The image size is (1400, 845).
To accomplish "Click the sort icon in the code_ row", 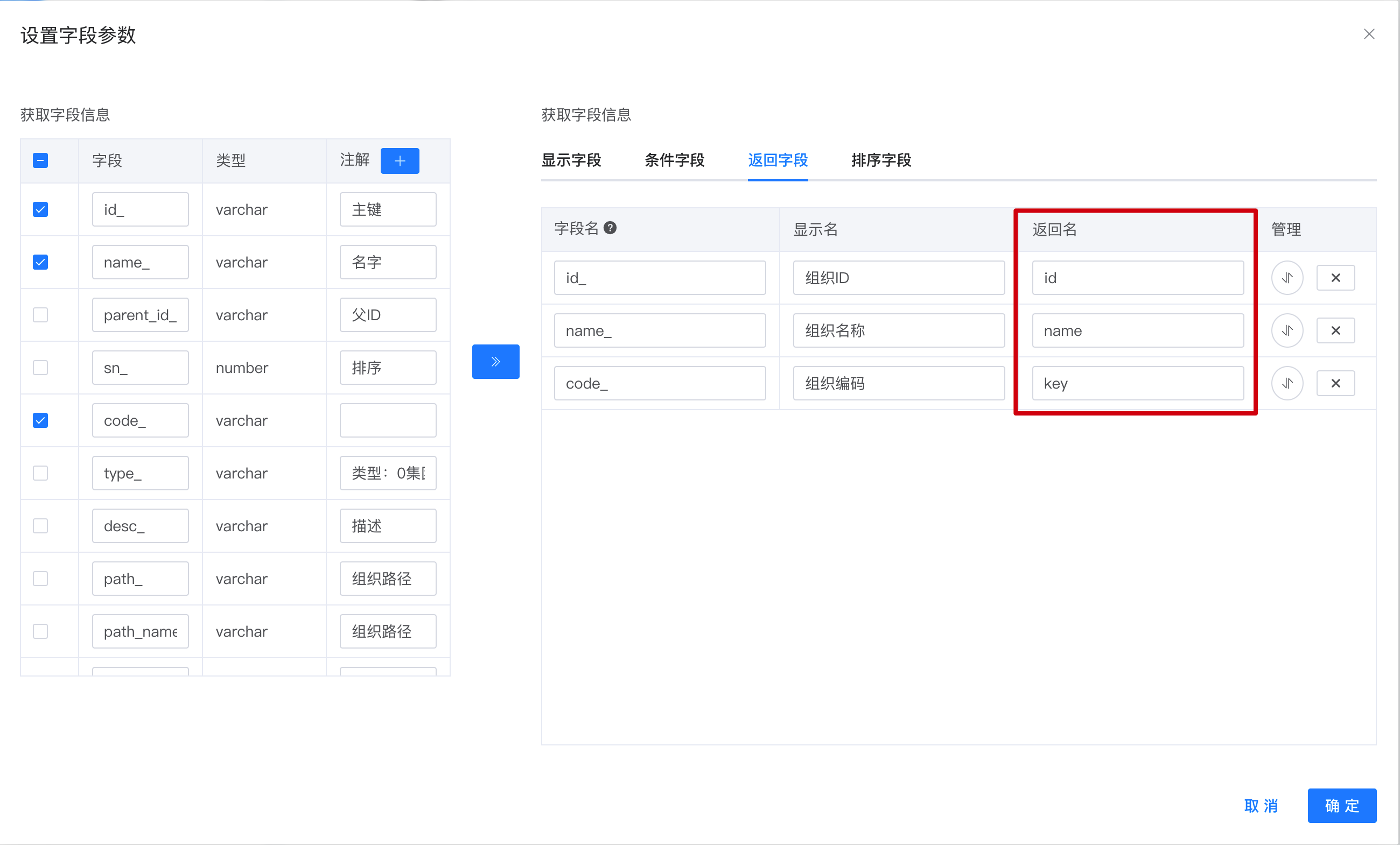I will (1287, 383).
